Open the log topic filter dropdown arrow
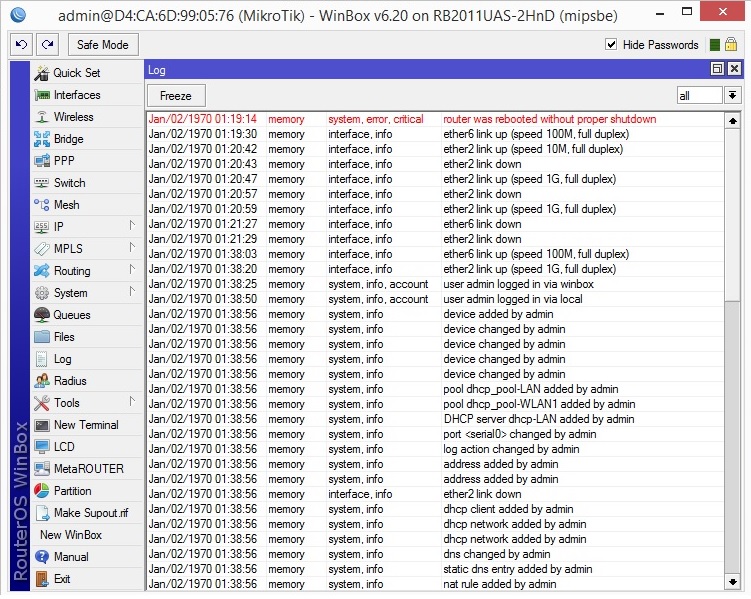This screenshot has height=599, width=751. tap(732, 95)
